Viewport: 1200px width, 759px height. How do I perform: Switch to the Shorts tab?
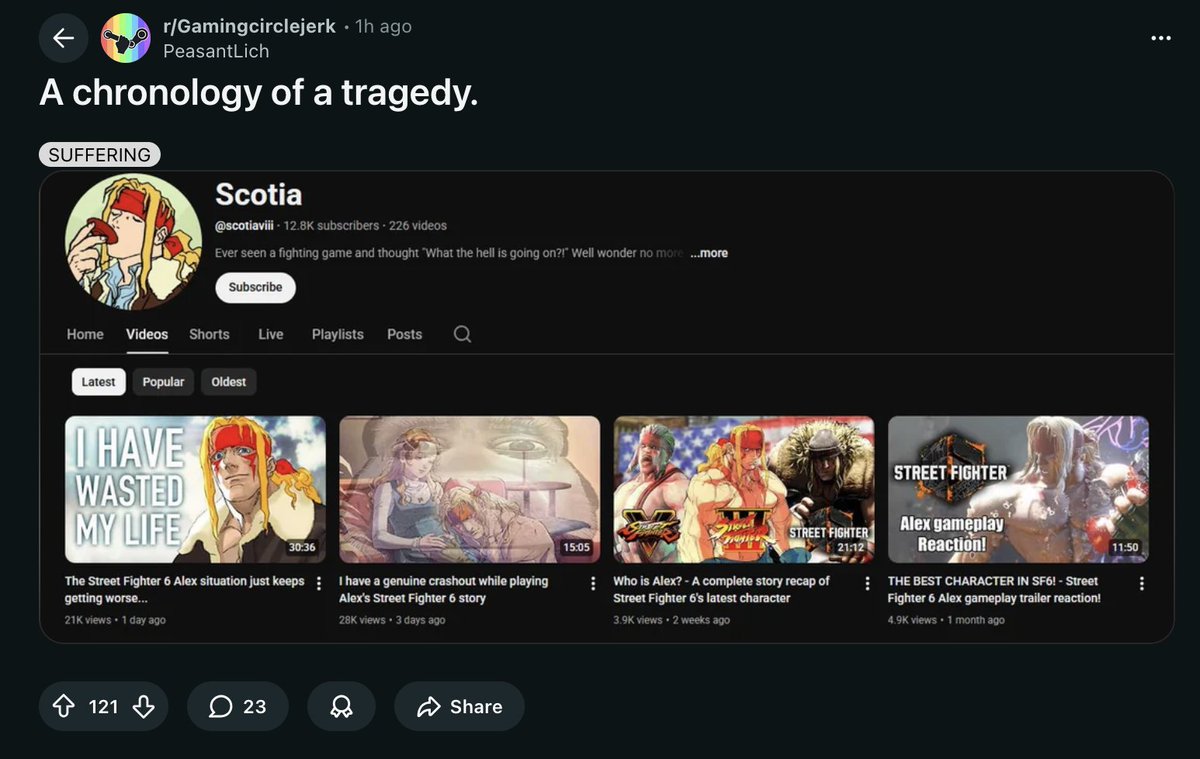coord(209,335)
